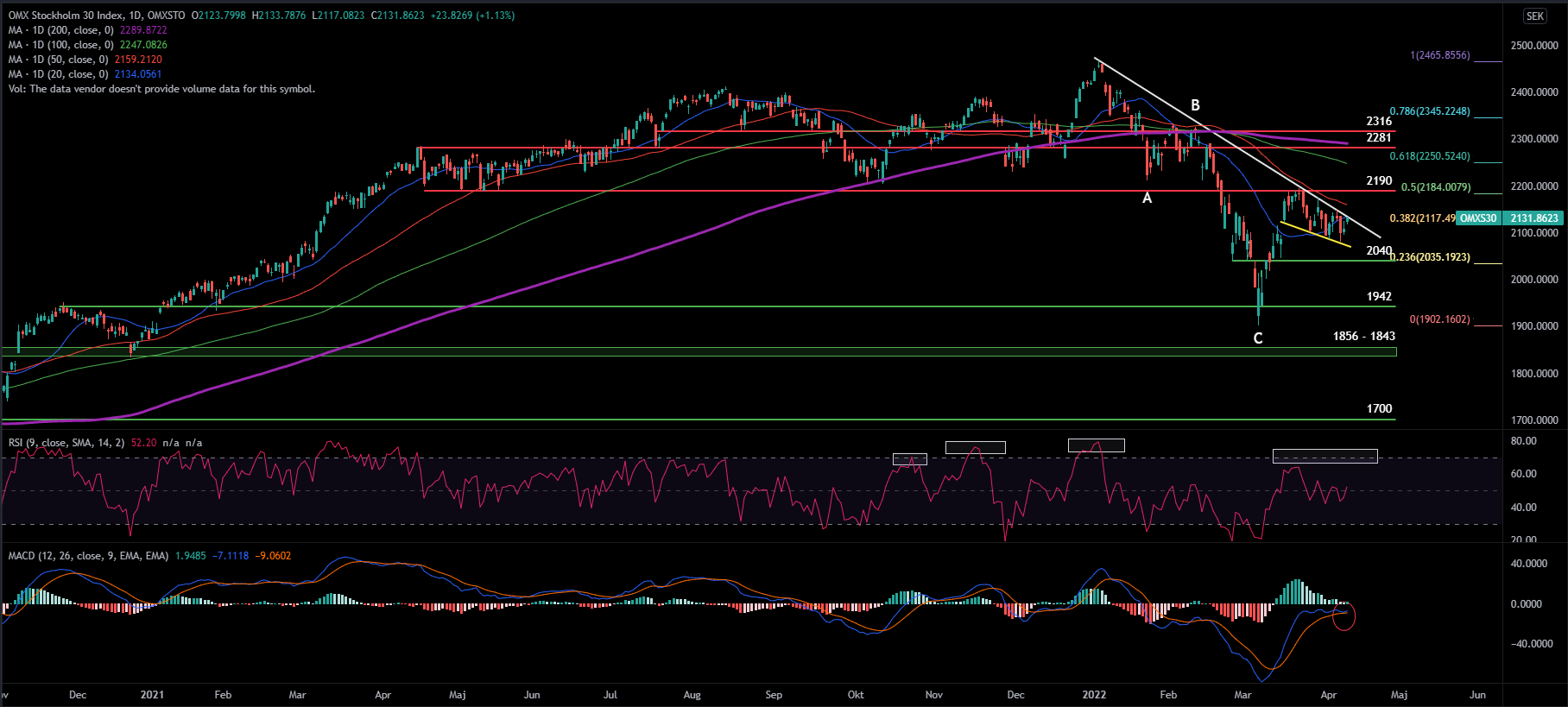The height and width of the screenshot is (707, 1568).
Task: Select the red circle on MACD crossover
Action: [x=1344, y=615]
